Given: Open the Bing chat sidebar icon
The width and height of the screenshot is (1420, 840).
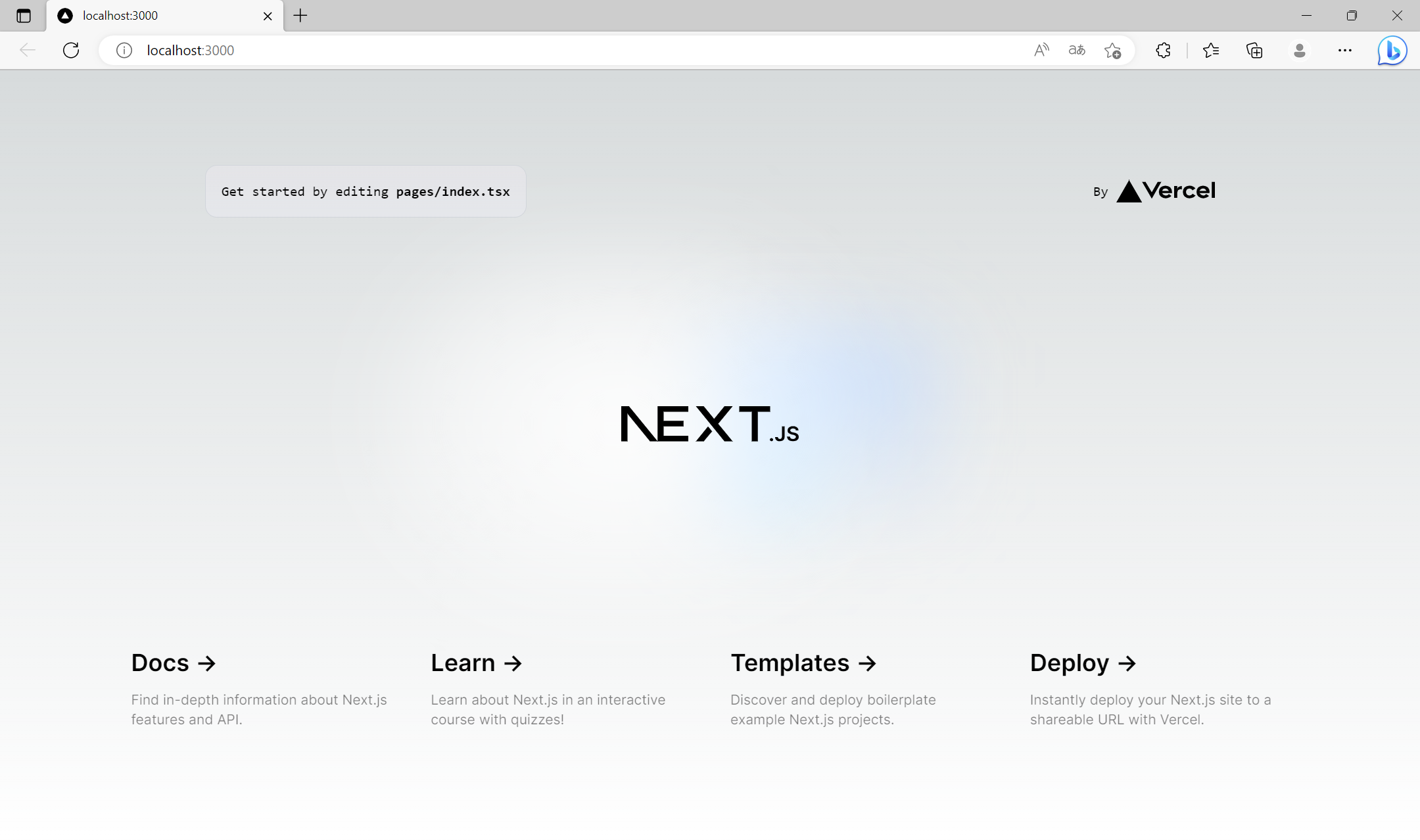Looking at the screenshot, I should point(1392,51).
